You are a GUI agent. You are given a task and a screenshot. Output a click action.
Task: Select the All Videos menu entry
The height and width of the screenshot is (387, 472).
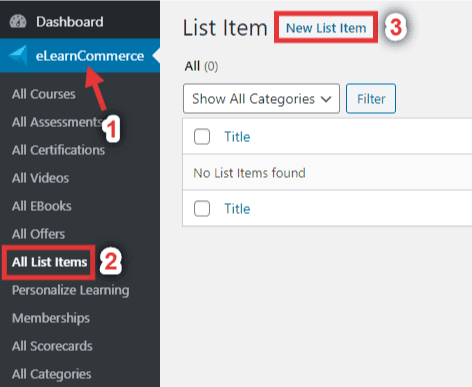coord(40,178)
